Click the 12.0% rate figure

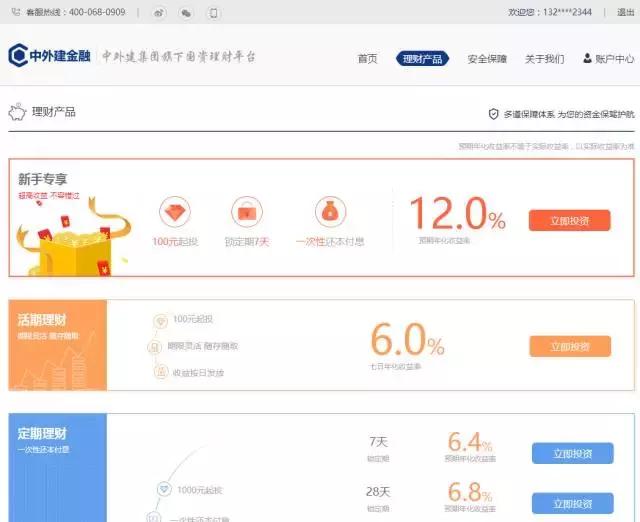458,213
